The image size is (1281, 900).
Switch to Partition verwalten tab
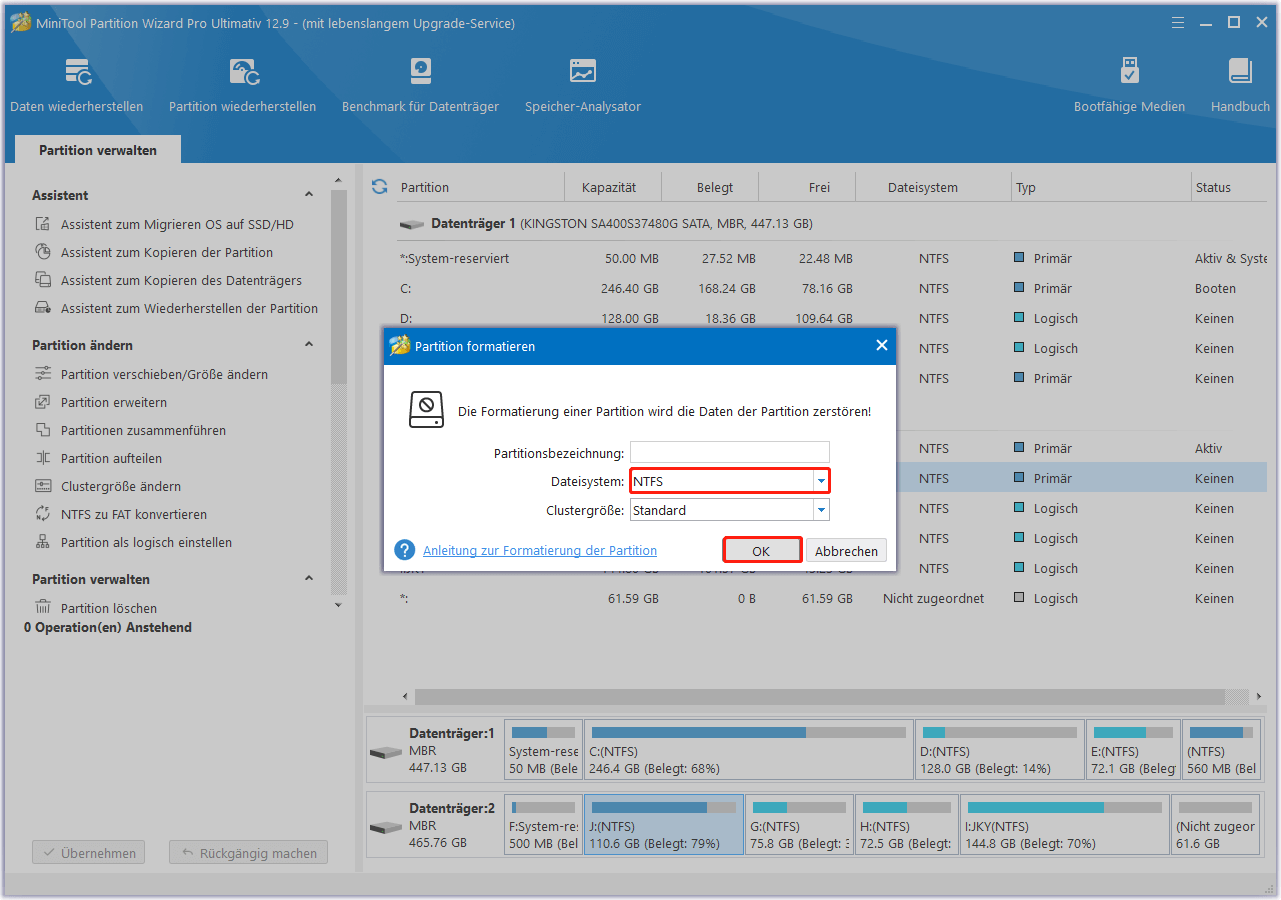click(98, 150)
